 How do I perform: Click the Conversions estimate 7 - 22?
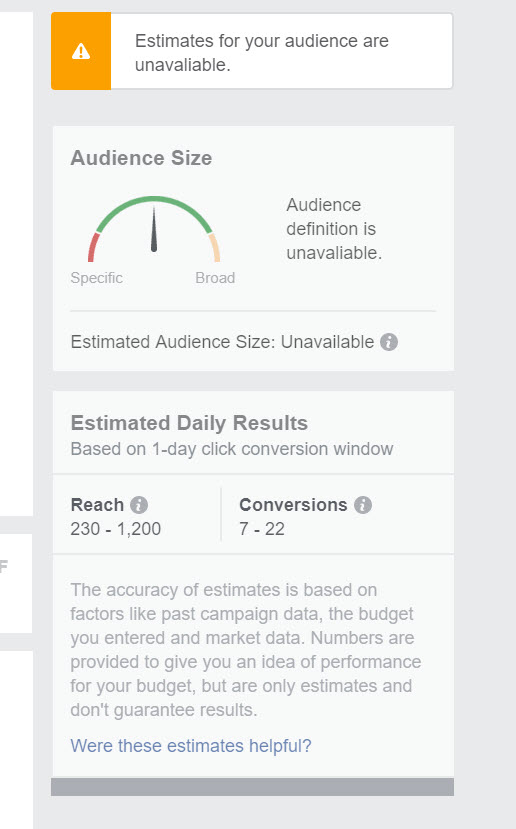click(x=262, y=529)
